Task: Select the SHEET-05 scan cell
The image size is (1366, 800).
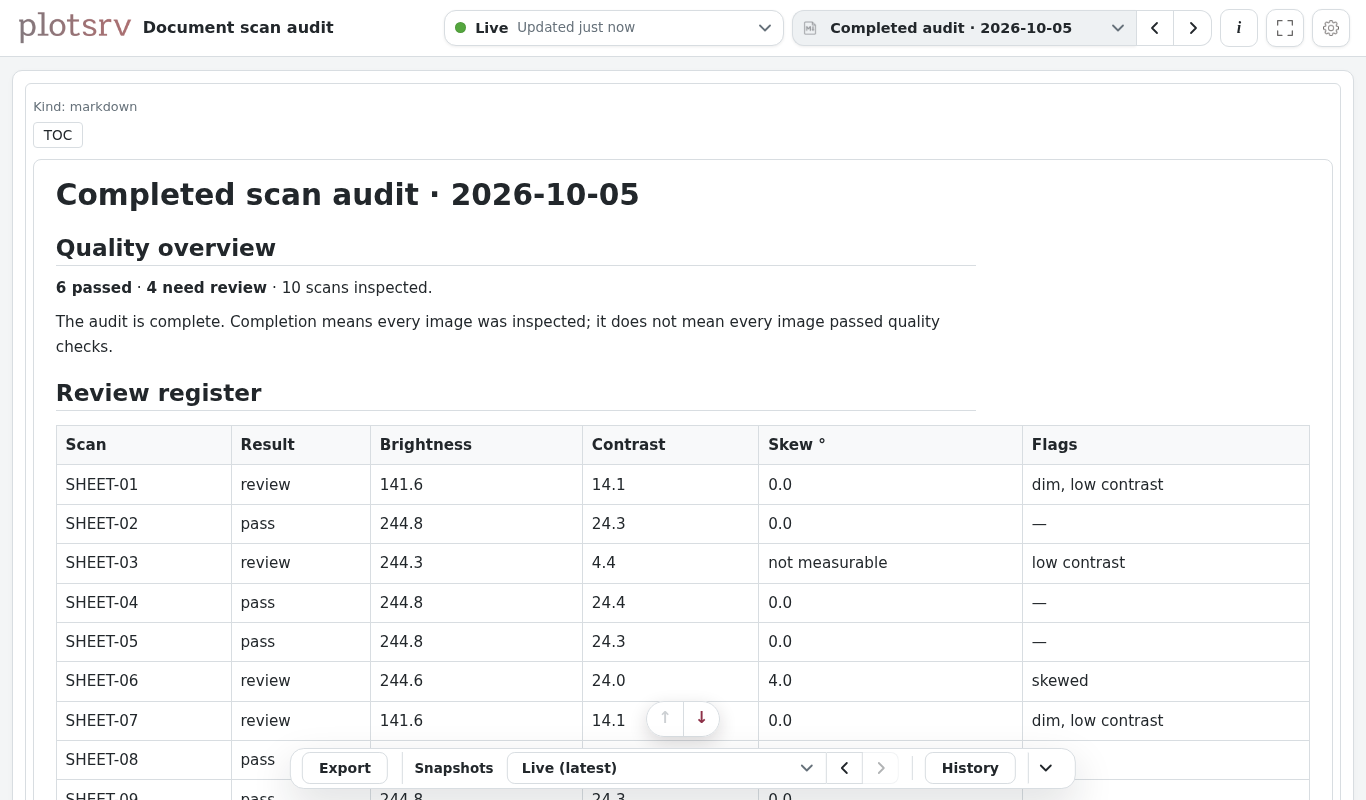Action: [144, 642]
